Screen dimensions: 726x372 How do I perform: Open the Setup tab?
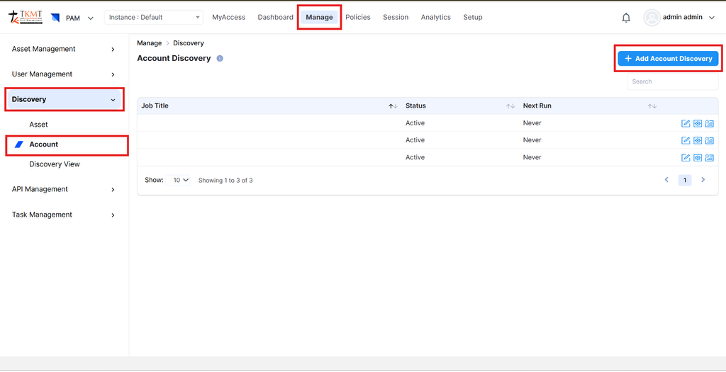pos(473,17)
